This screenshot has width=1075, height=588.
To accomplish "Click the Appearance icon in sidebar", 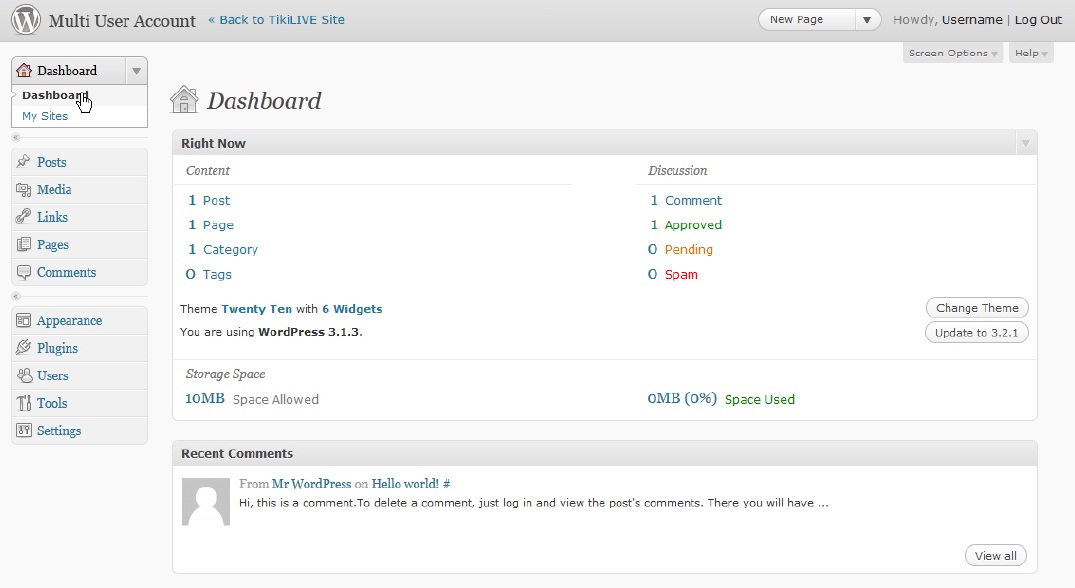I will coord(23,320).
